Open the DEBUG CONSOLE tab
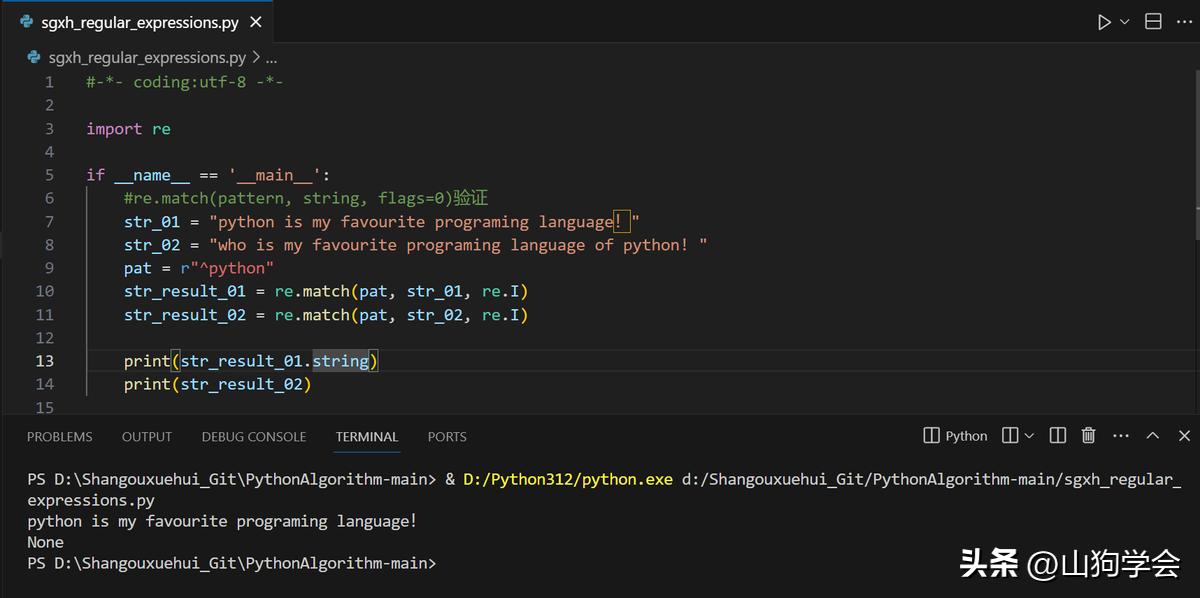The width and height of the screenshot is (1200, 598). point(254,437)
